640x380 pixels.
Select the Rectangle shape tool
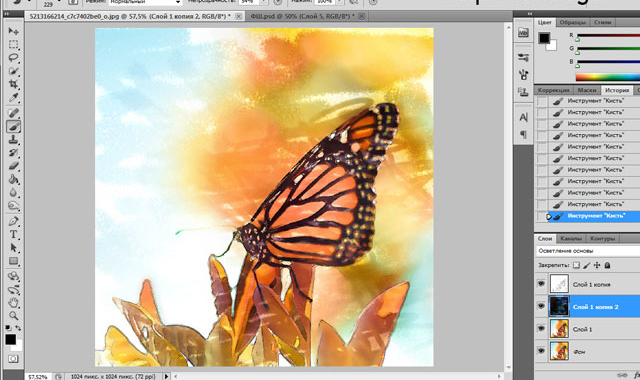tap(13, 261)
